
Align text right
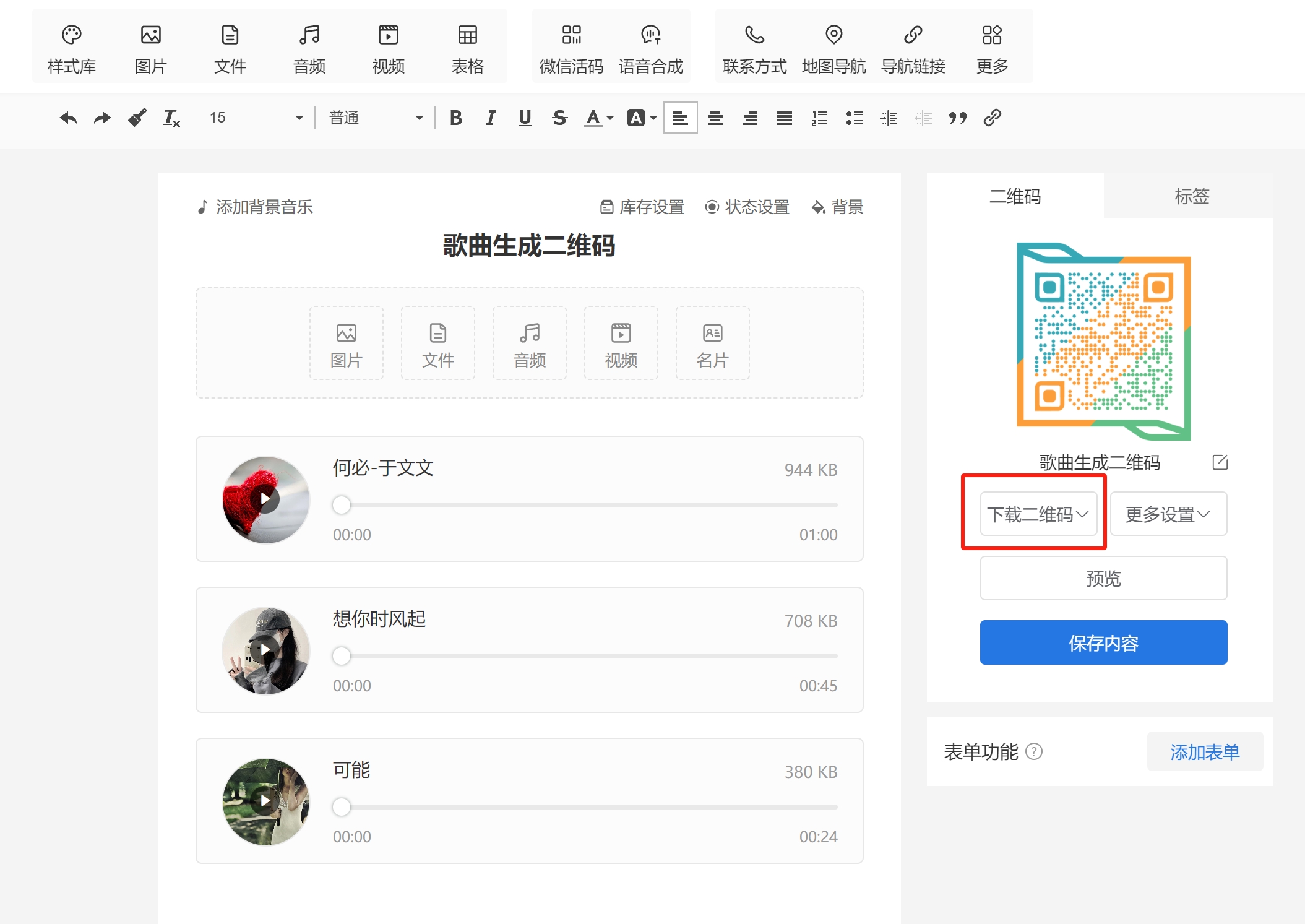point(750,118)
